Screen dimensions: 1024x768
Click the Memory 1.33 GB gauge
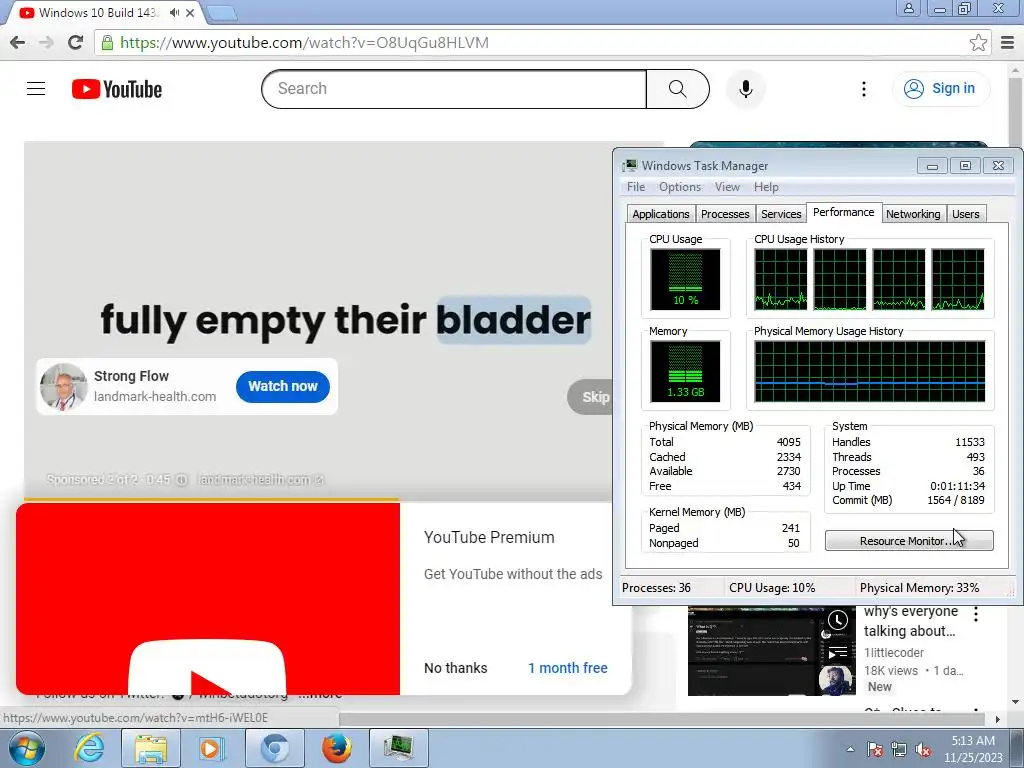685,372
